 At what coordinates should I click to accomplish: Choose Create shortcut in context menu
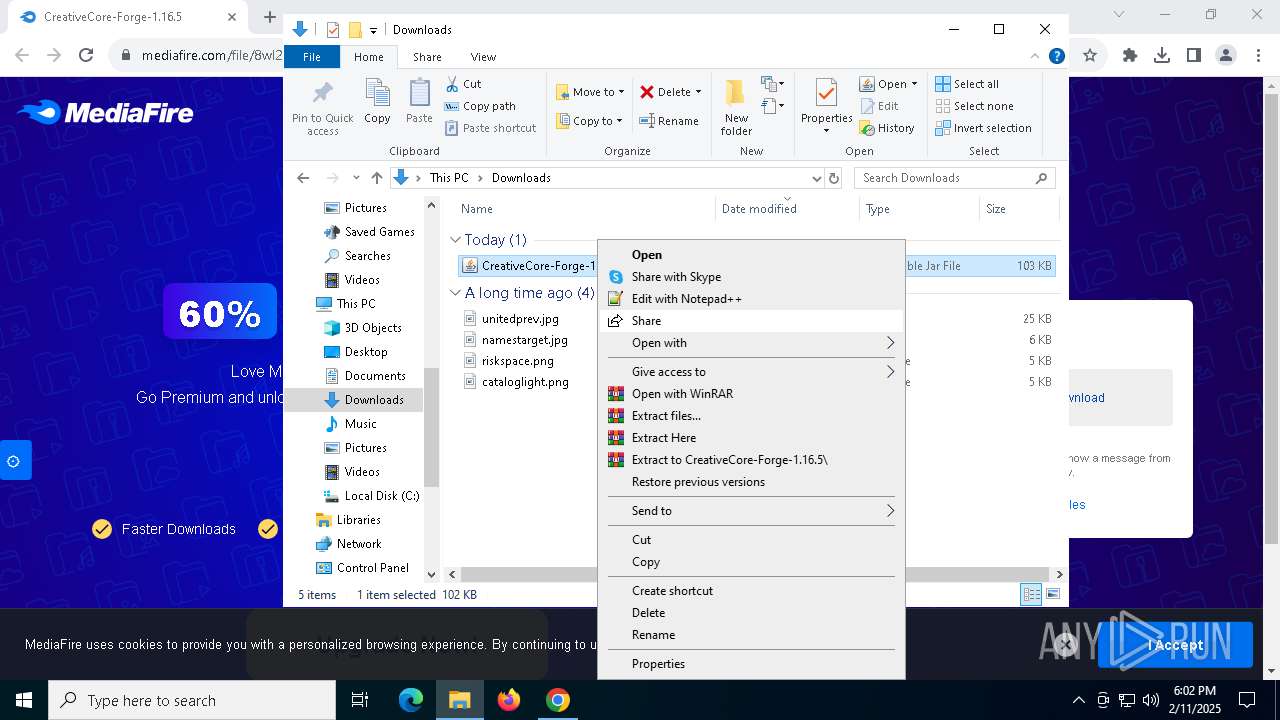(x=752, y=591)
